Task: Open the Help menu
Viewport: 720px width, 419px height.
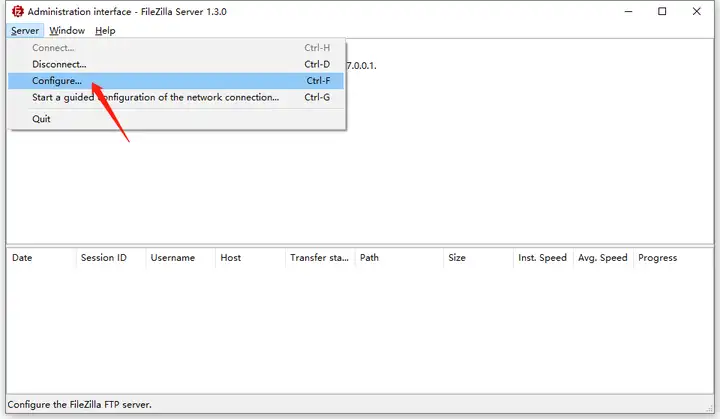Action: pyautogui.click(x=105, y=31)
